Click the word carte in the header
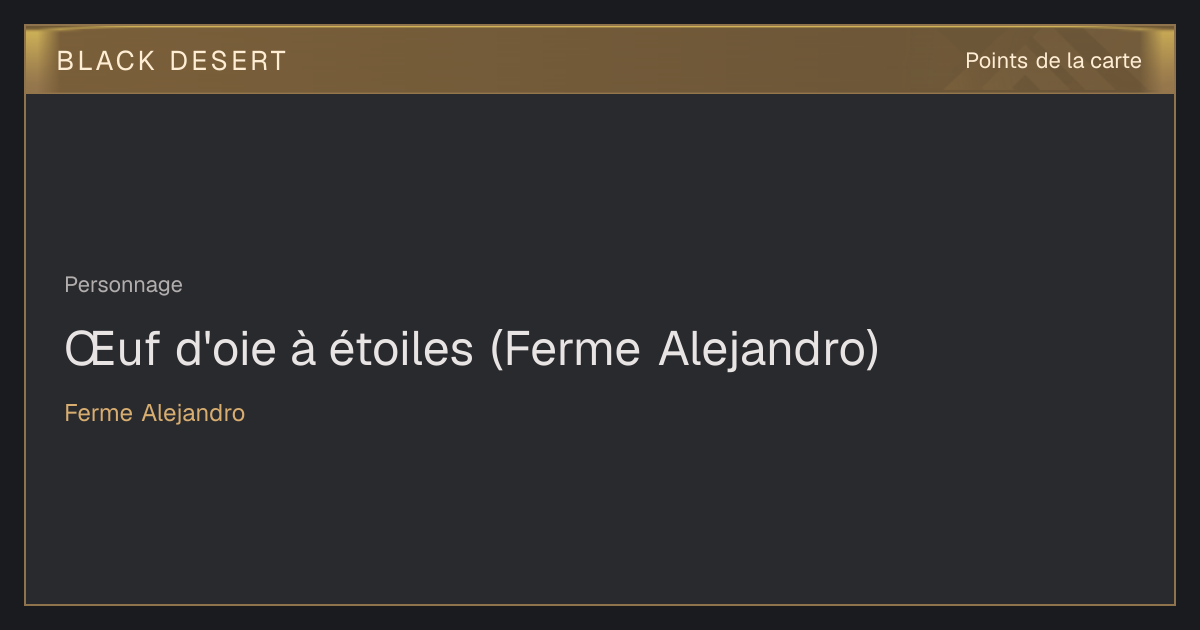The image size is (1200, 630). pos(1115,61)
